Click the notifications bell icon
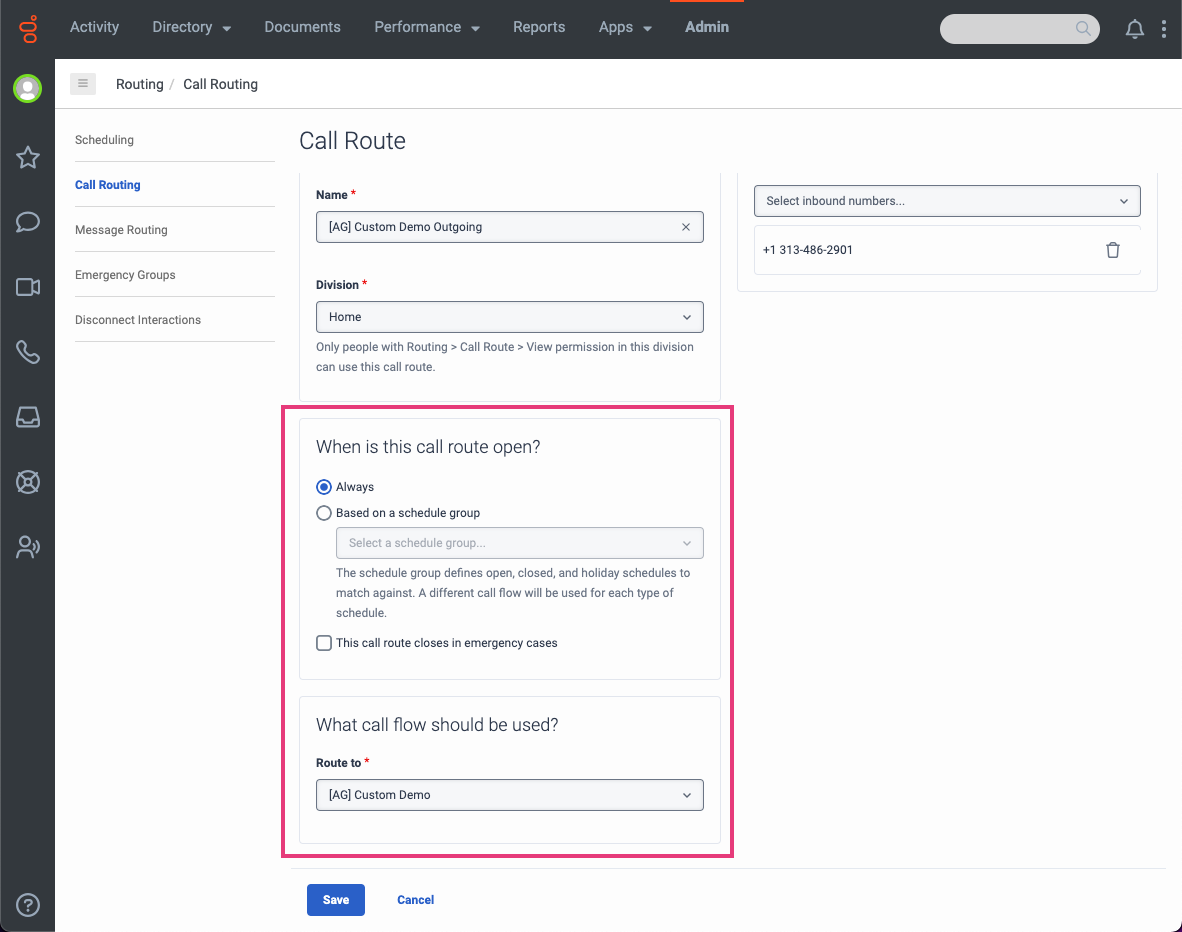Screen dimensions: 1182x932 pos(1134,29)
